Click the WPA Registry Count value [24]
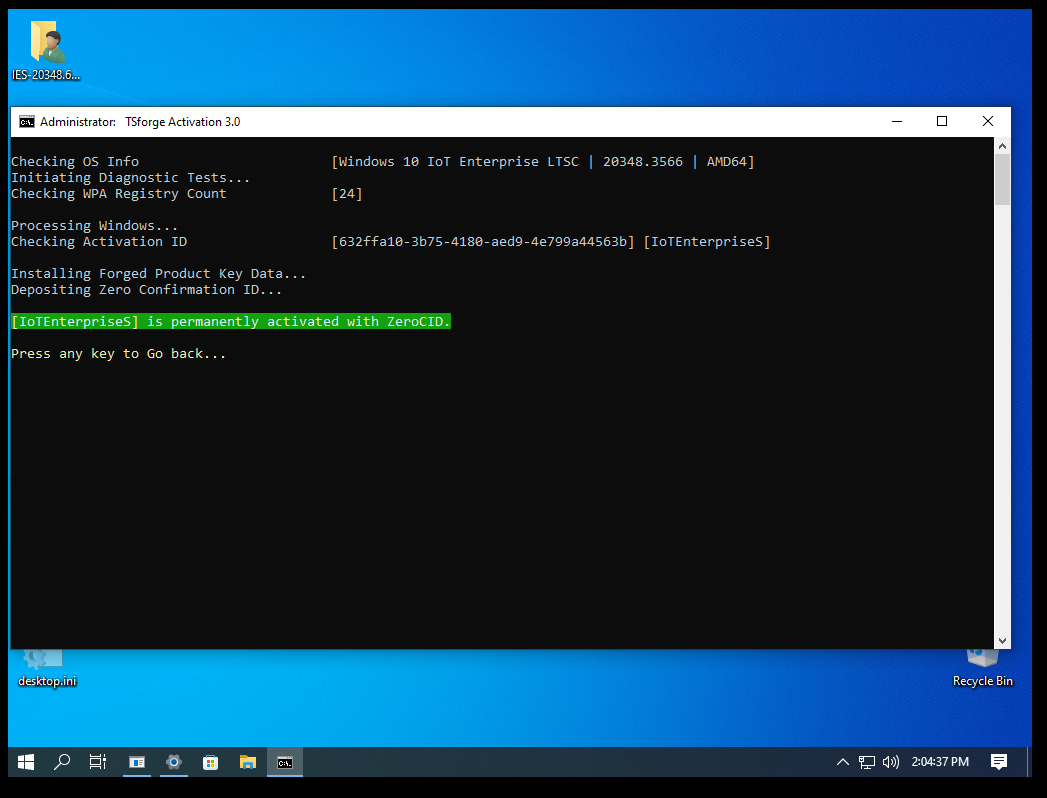Image resolution: width=1047 pixels, height=798 pixels. [x=347, y=194]
